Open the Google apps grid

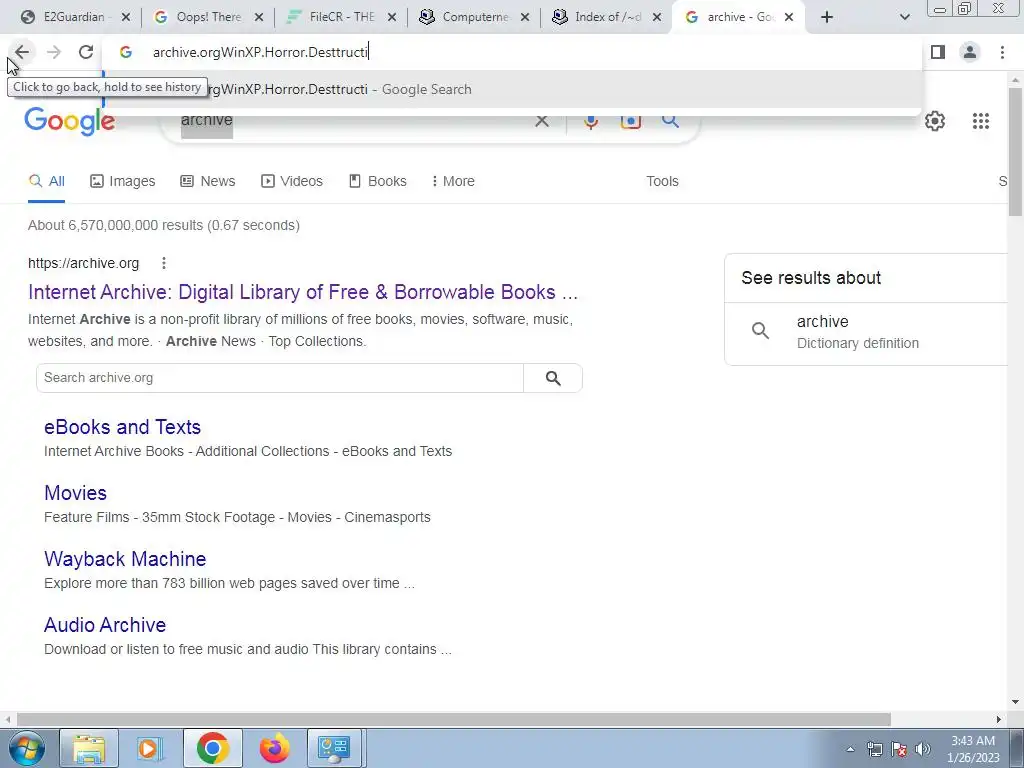(980, 121)
